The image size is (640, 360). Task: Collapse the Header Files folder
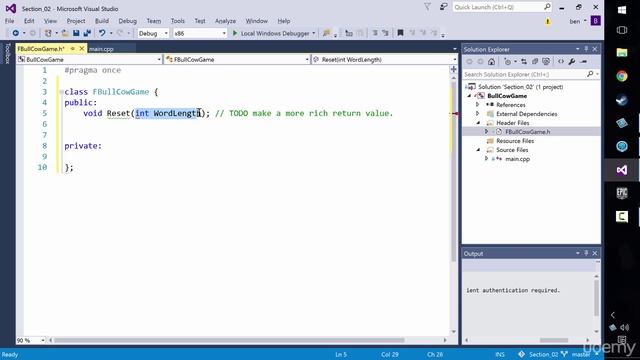coord(478,122)
